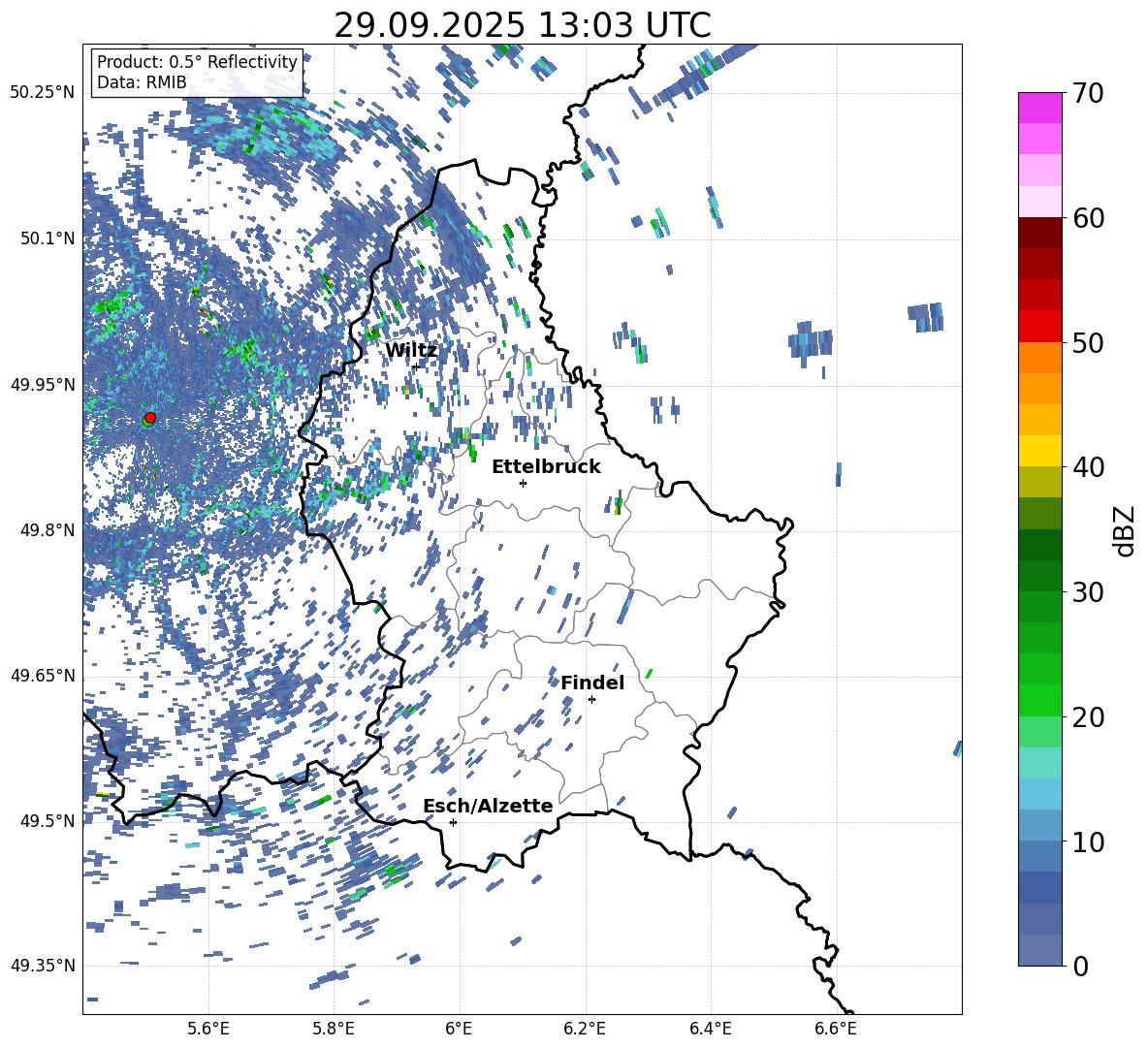1148x1048 pixels.
Task: Click the 50.1°N latitude label
Action: [48, 238]
